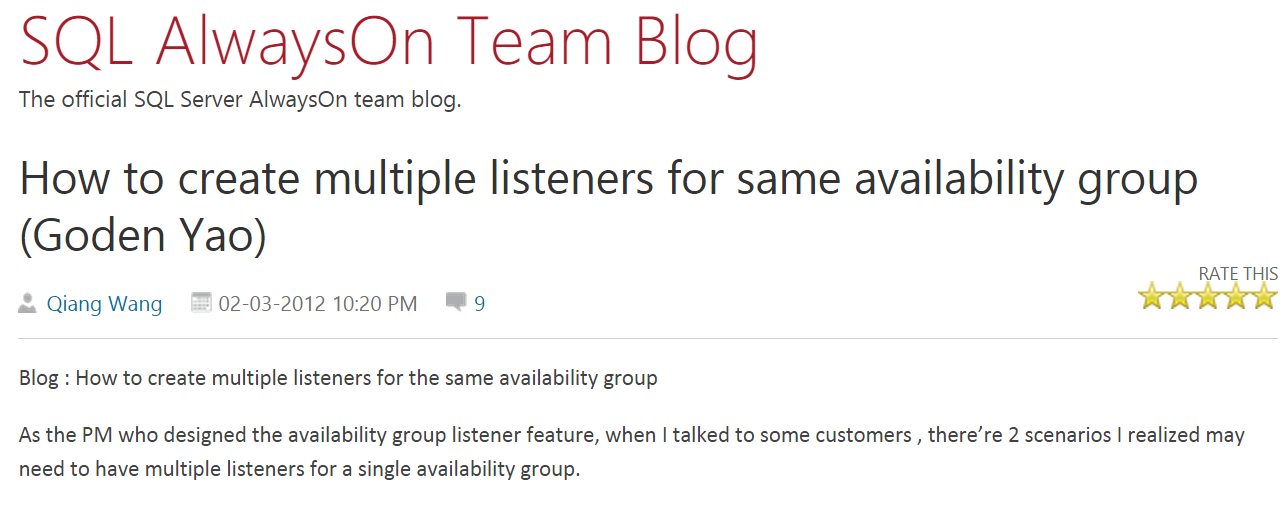The image size is (1288, 505).
Task: Click the paragraph starting "As the PM"
Action: (632, 436)
